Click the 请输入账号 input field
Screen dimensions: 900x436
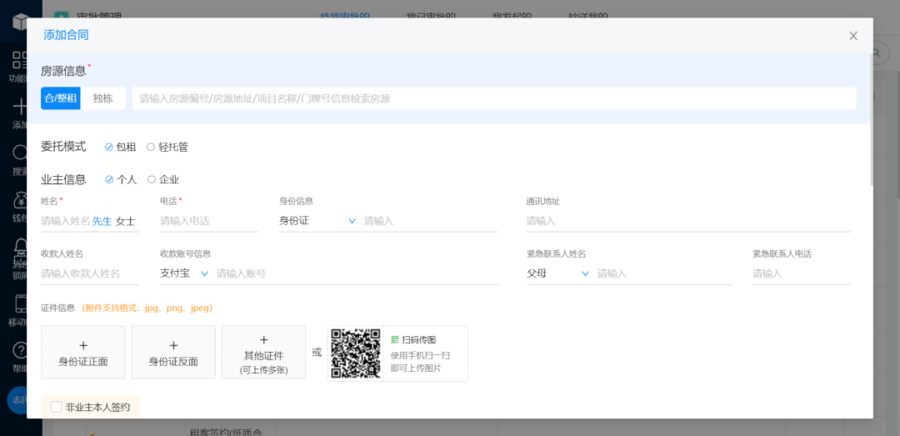(x=356, y=274)
